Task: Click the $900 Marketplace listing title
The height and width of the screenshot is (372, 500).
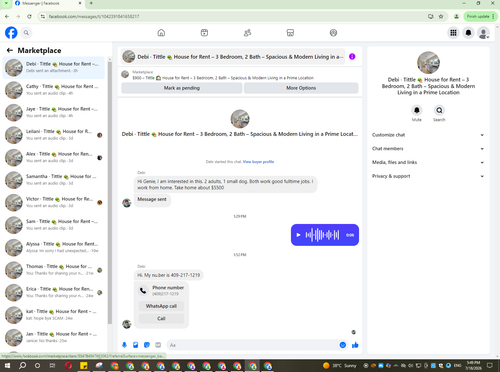Action: [223, 78]
